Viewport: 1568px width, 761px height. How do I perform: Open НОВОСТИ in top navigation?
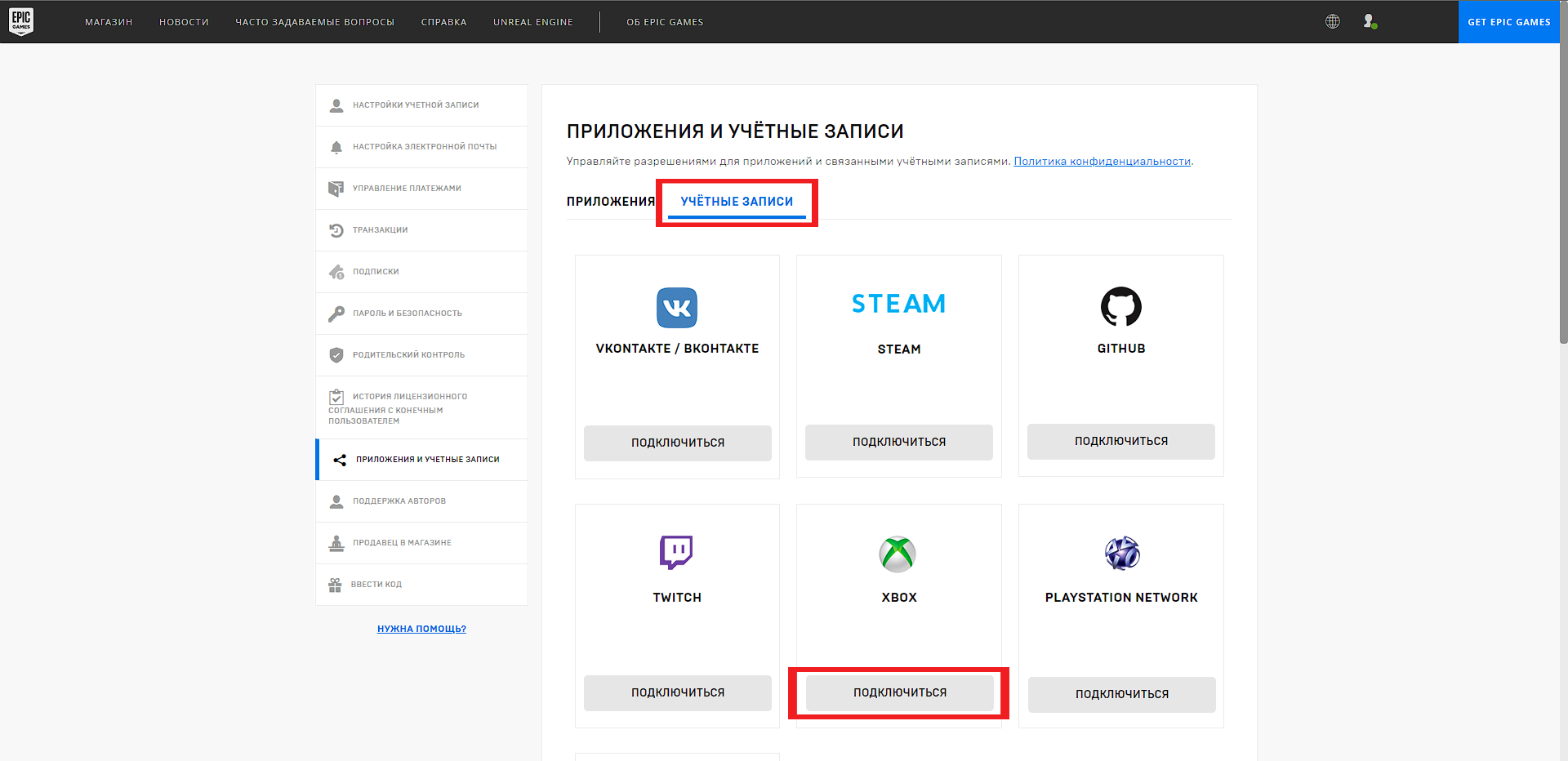[x=184, y=22]
